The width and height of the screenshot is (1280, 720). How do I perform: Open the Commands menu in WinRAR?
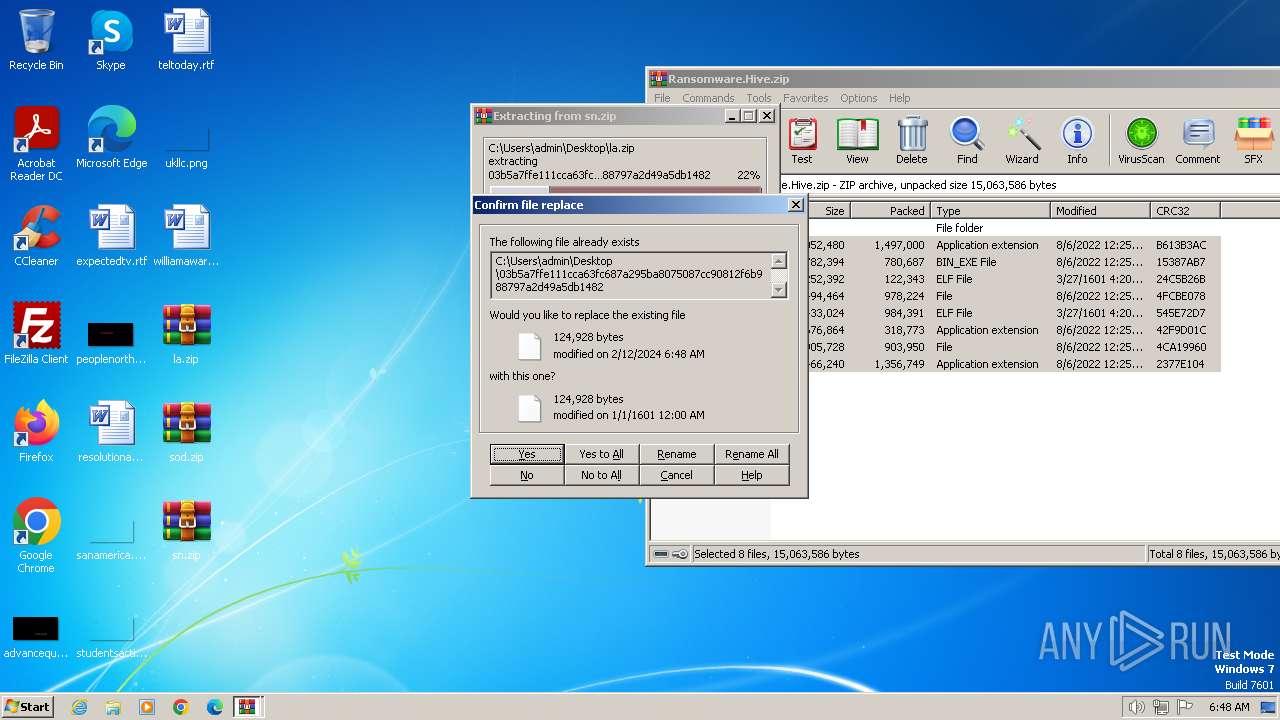coord(708,98)
